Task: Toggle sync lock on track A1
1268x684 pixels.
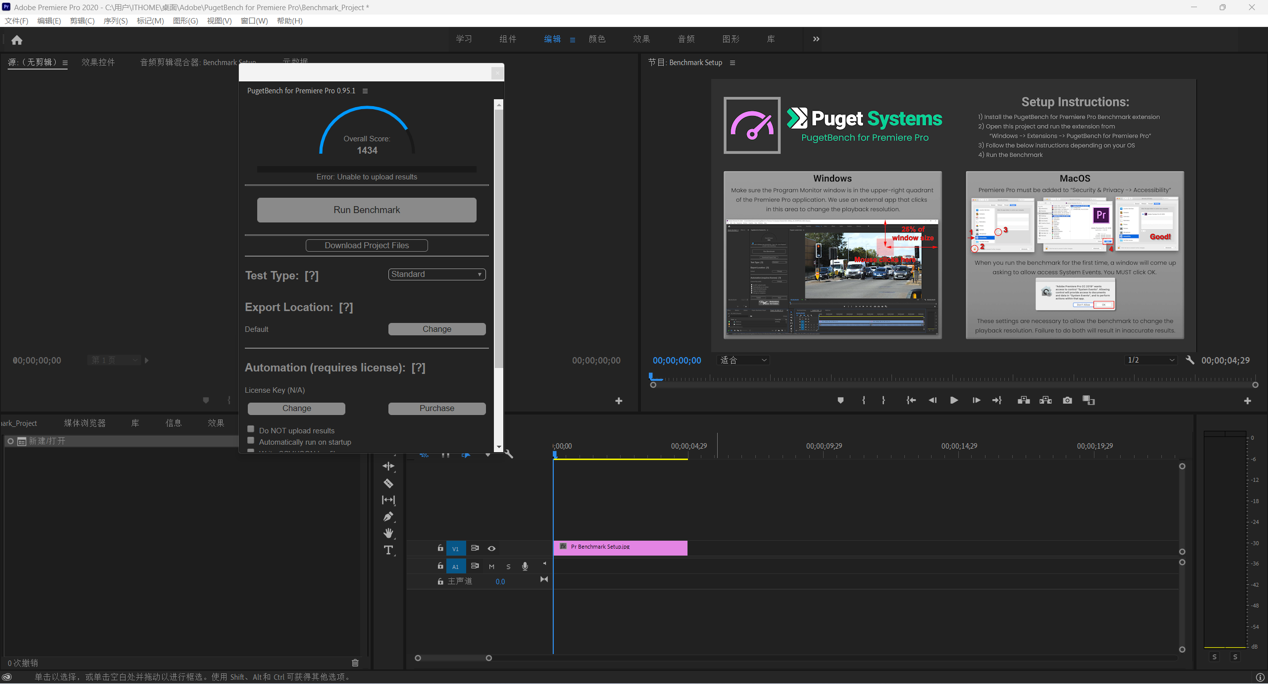Action: pyautogui.click(x=475, y=566)
